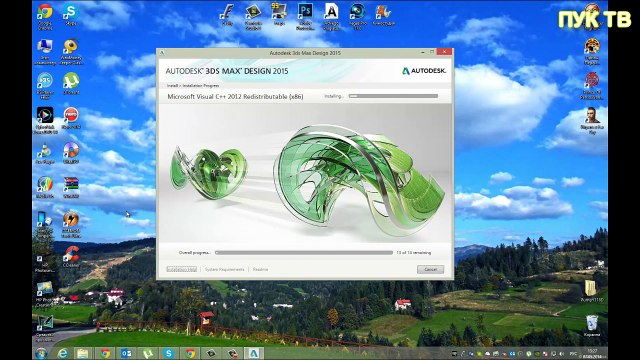The width and height of the screenshot is (640, 360).
Task: Open the CCleaner desktop shortcut
Action: point(71,256)
